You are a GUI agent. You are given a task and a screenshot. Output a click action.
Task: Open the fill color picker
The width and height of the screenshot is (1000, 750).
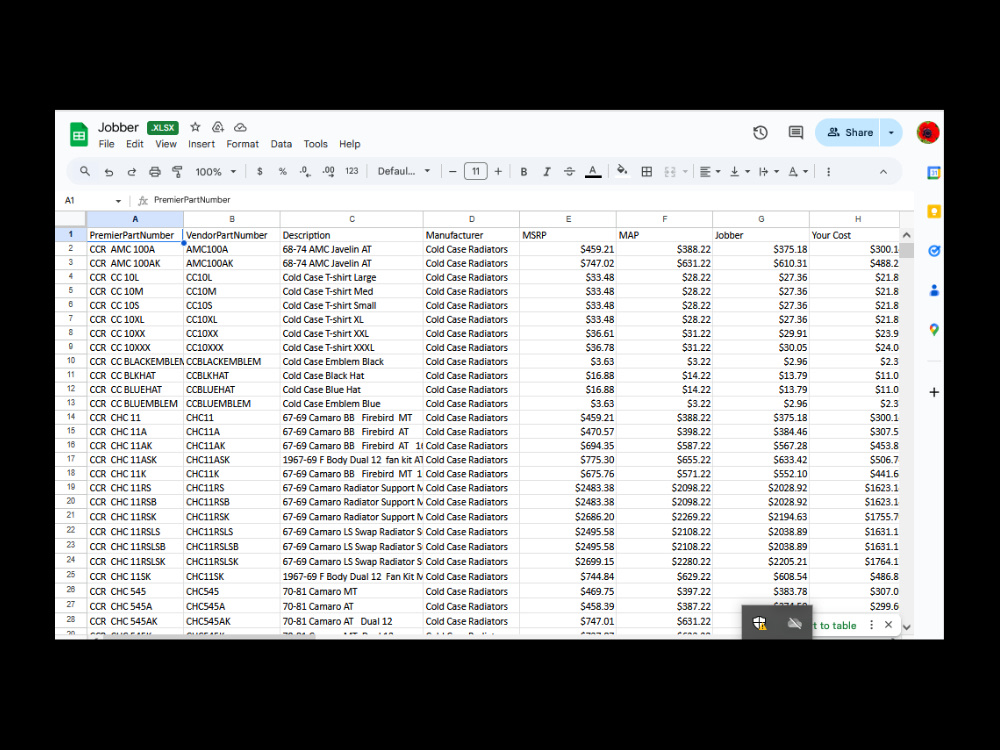622,171
